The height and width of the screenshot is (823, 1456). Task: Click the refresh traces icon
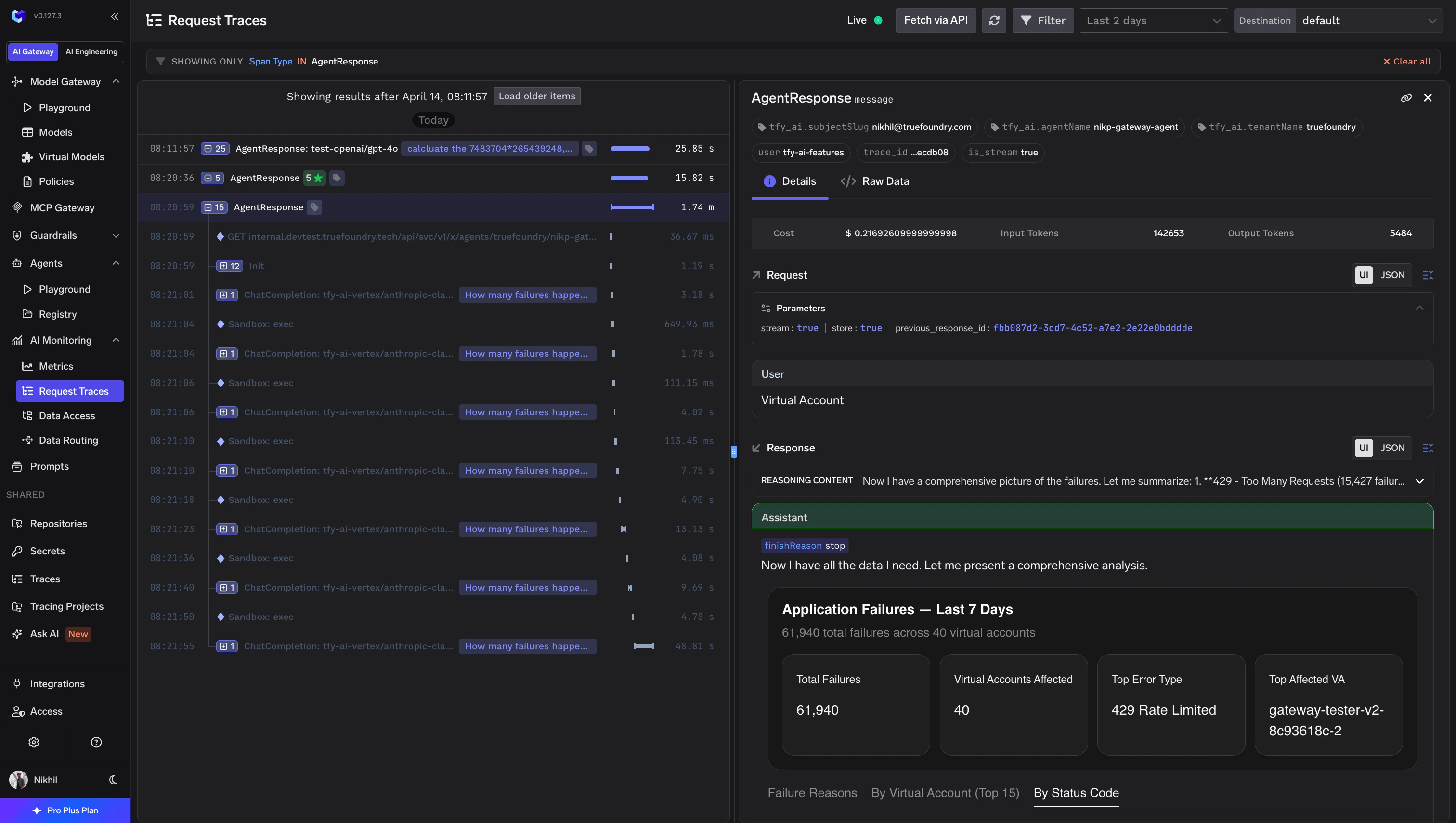pyautogui.click(x=994, y=20)
